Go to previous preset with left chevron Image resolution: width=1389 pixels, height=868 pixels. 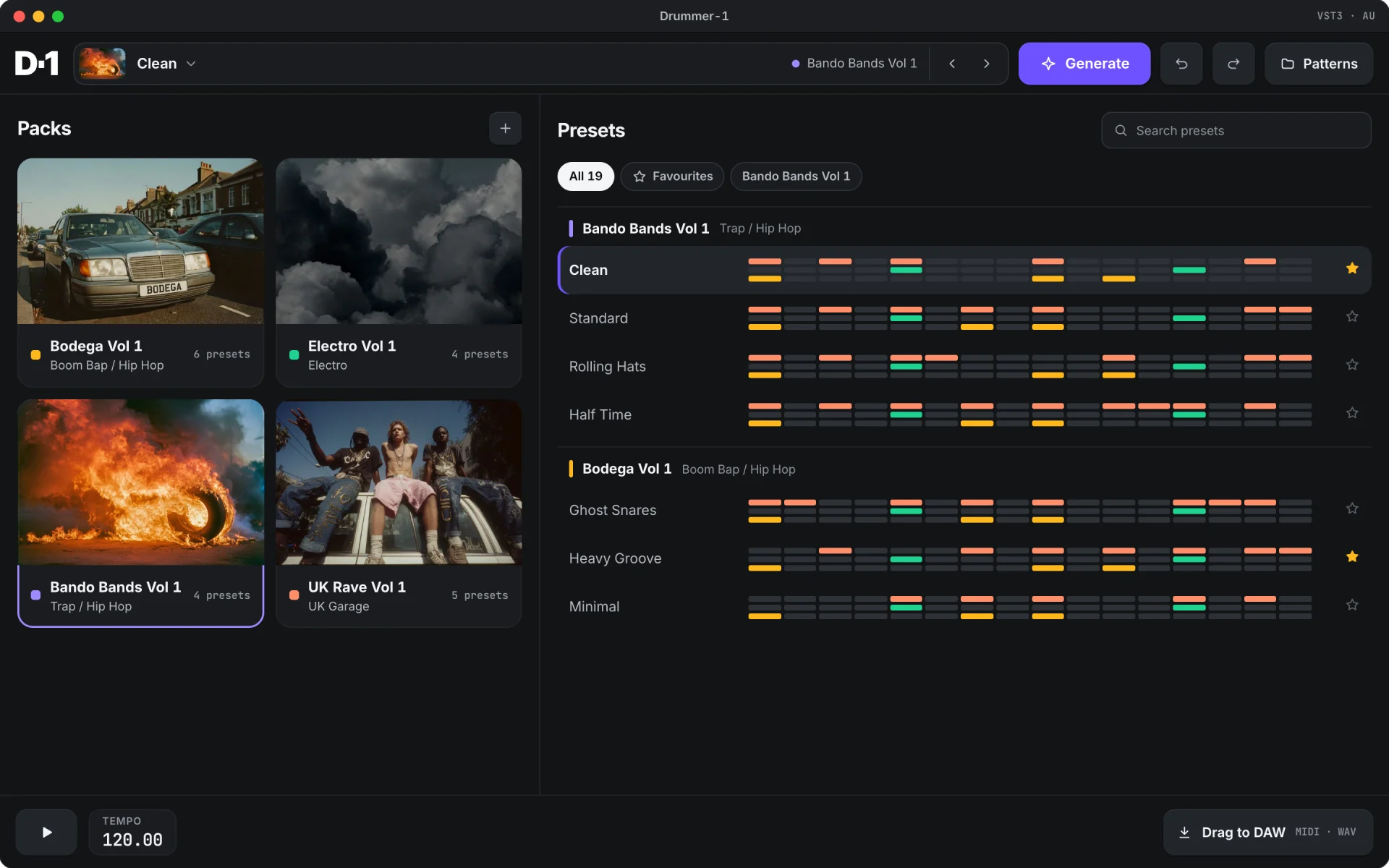pos(952,64)
